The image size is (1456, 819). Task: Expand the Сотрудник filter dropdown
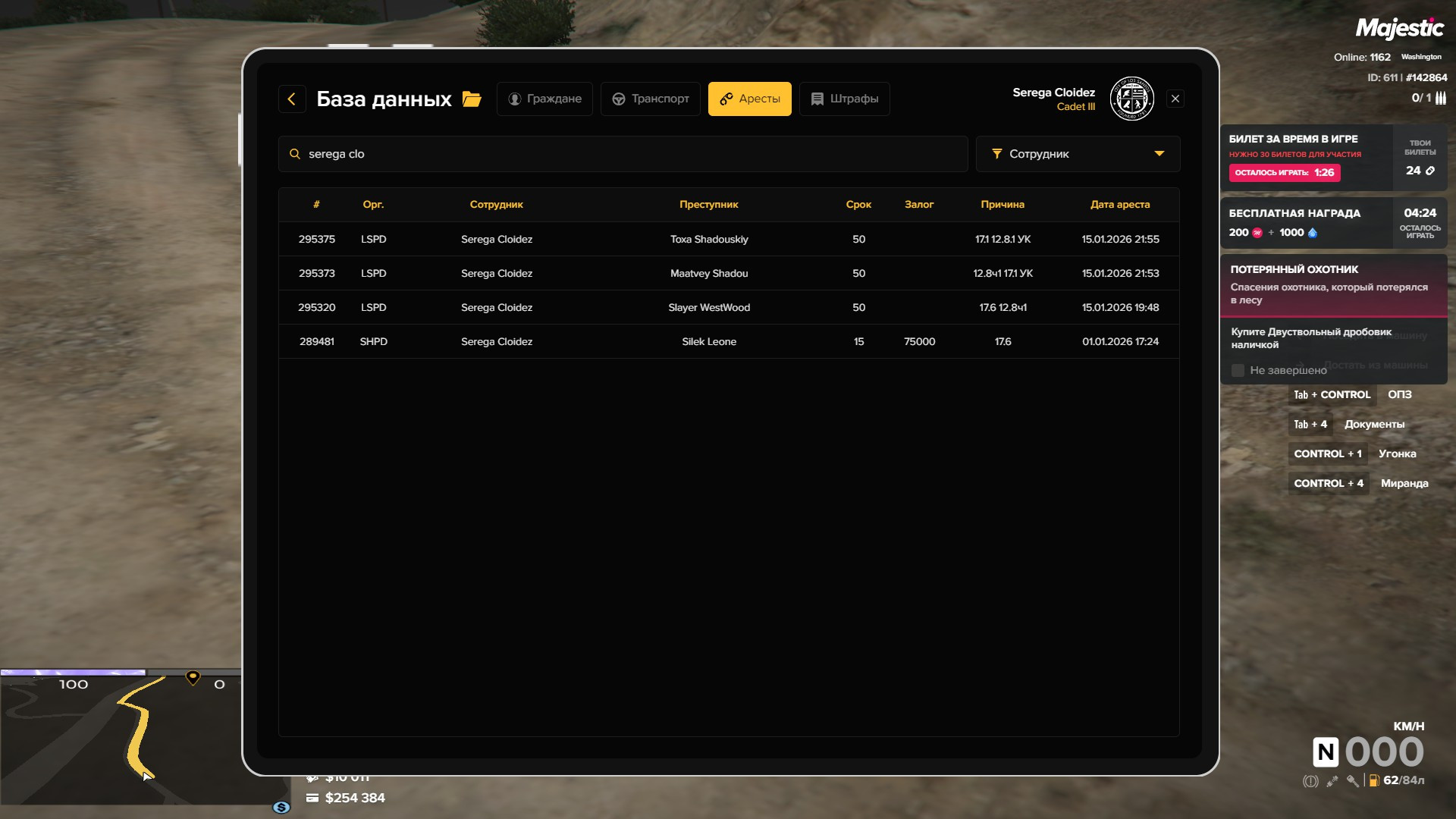click(1077, 154)
